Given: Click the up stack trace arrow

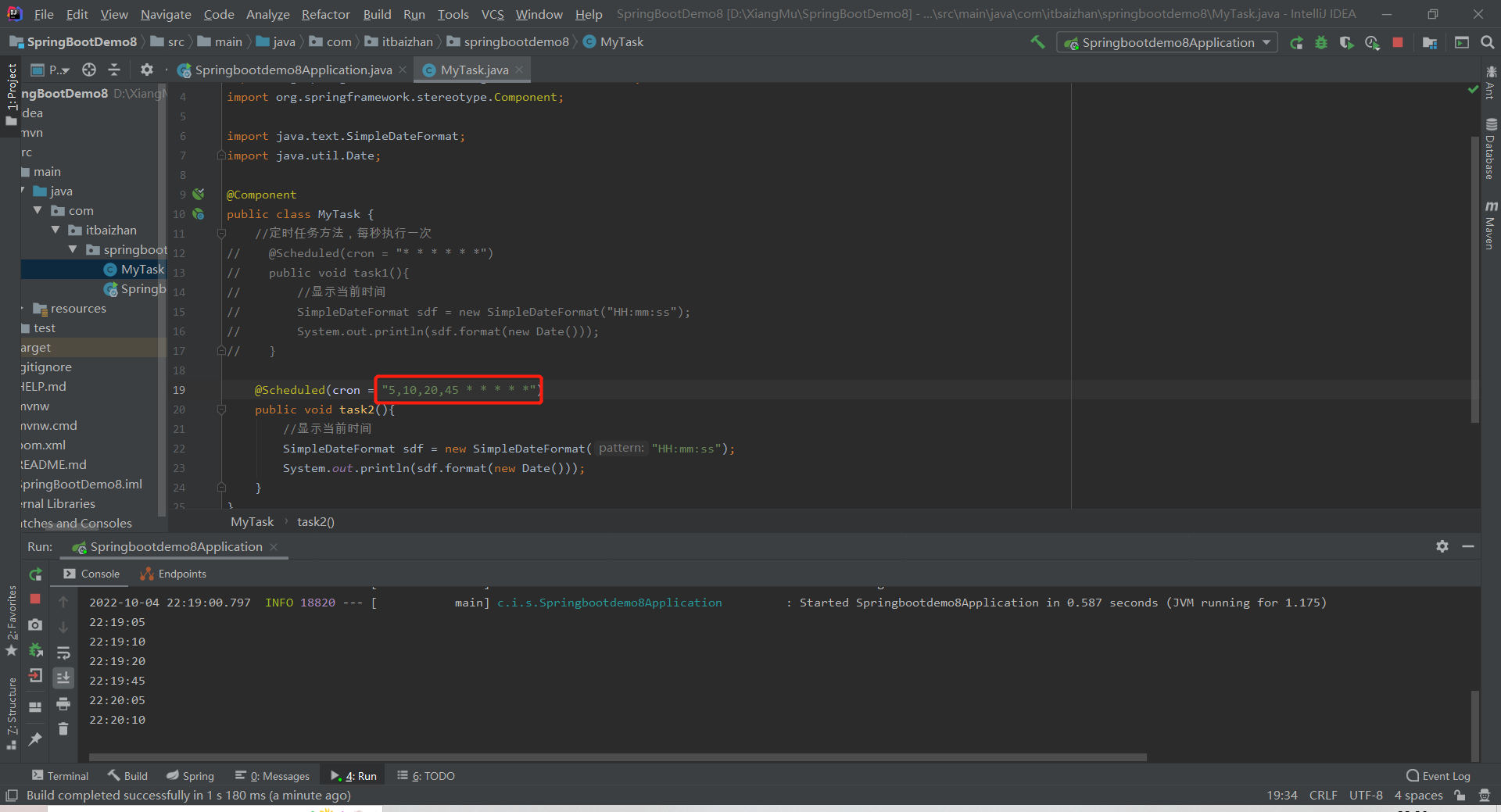Looking at the screenshot, I should tap(63, 602).
